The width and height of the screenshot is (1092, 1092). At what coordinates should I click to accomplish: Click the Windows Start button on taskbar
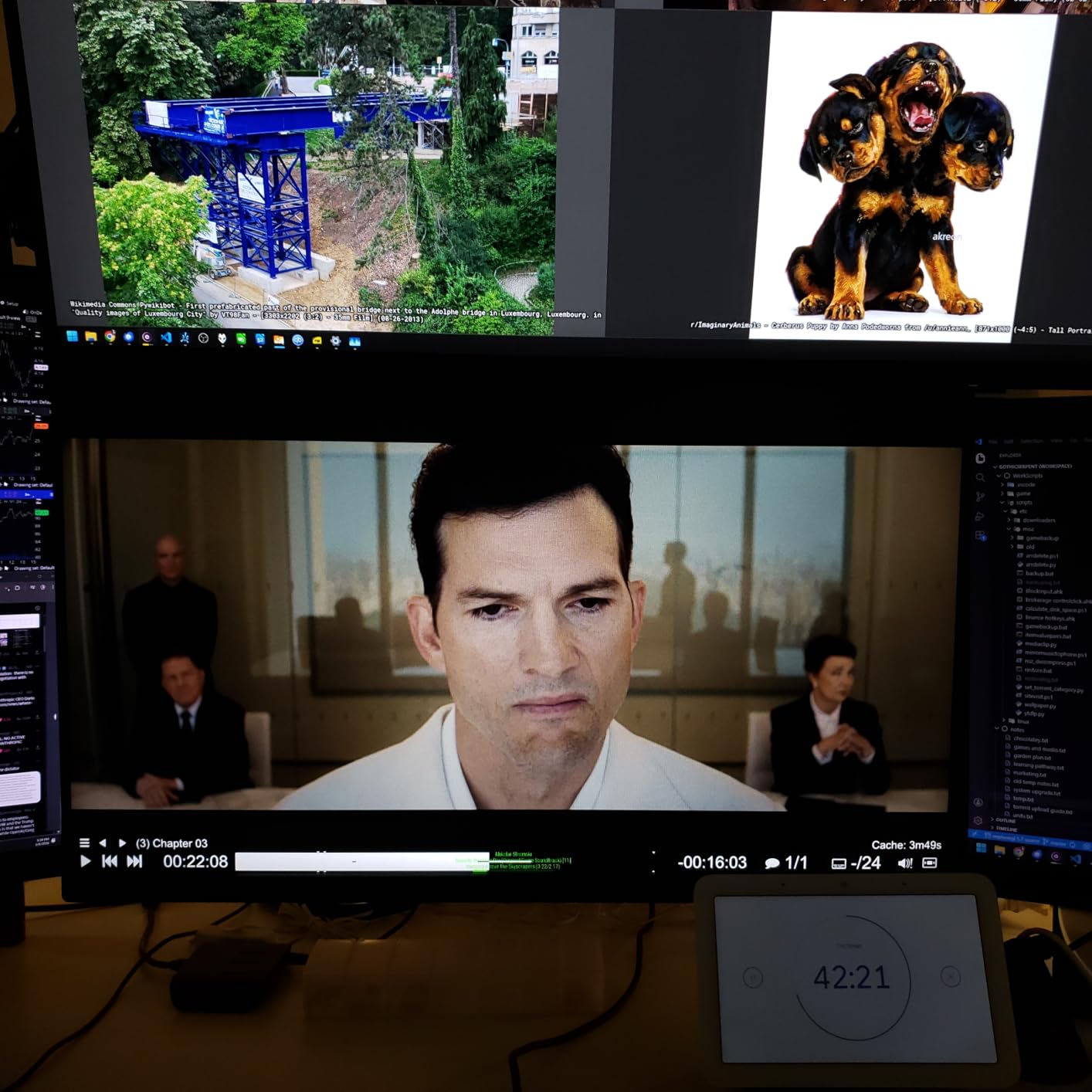point(72,336)
